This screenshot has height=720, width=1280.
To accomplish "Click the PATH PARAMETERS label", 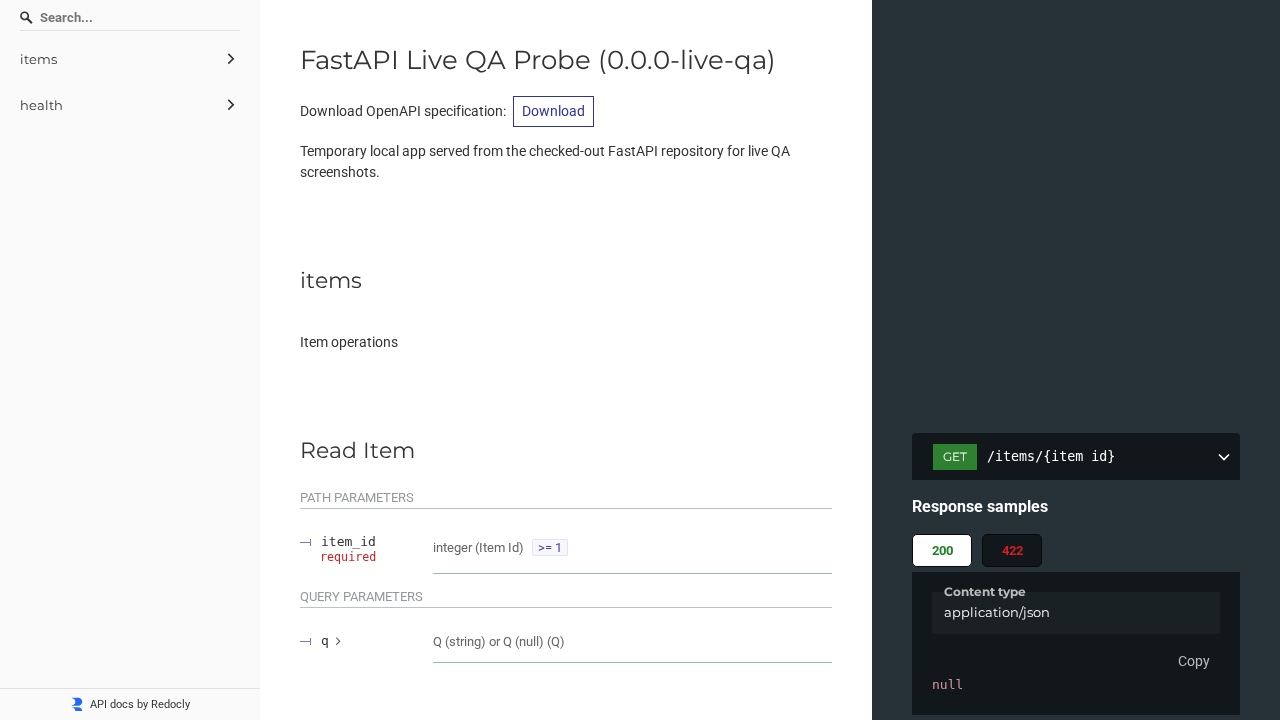I will point(357,498).
